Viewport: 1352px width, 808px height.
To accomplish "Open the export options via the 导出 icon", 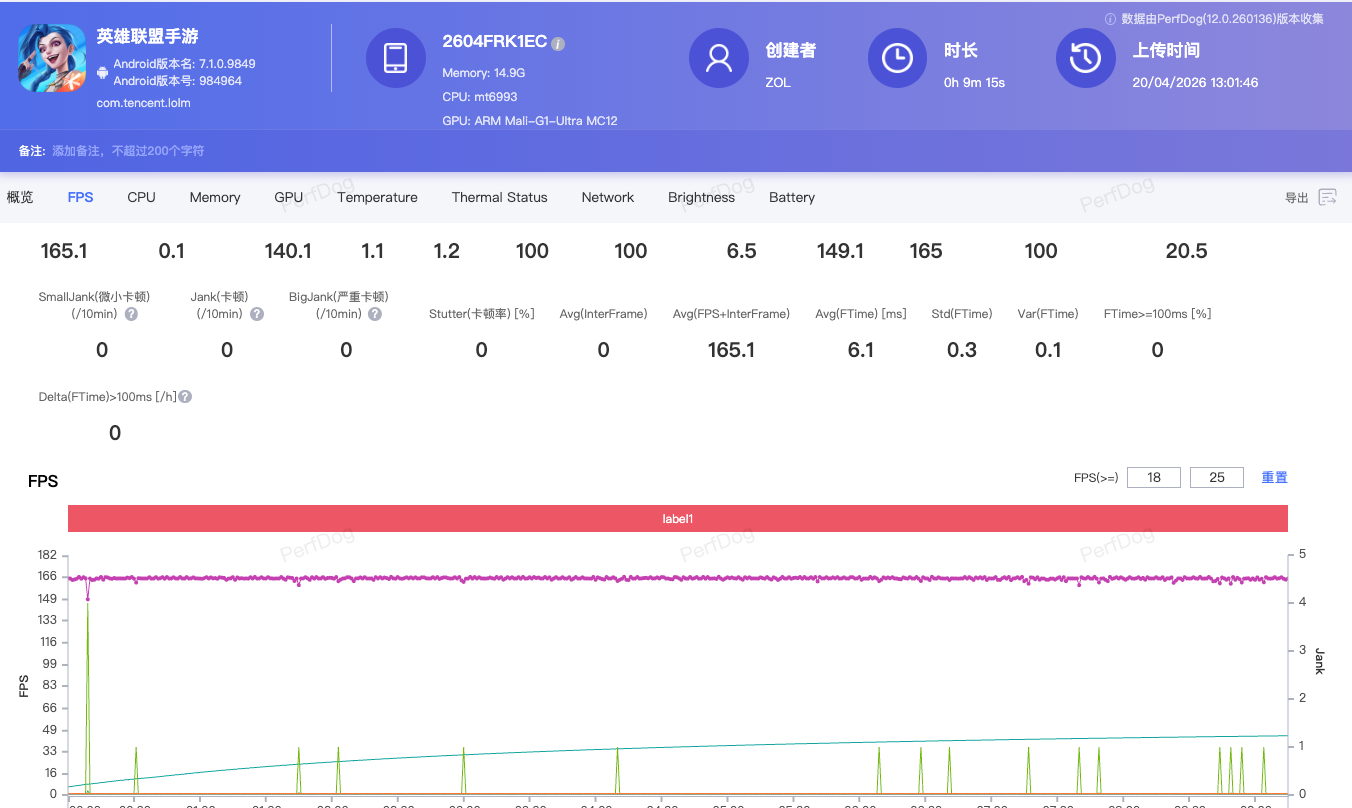I will [x=1327, y=197].
